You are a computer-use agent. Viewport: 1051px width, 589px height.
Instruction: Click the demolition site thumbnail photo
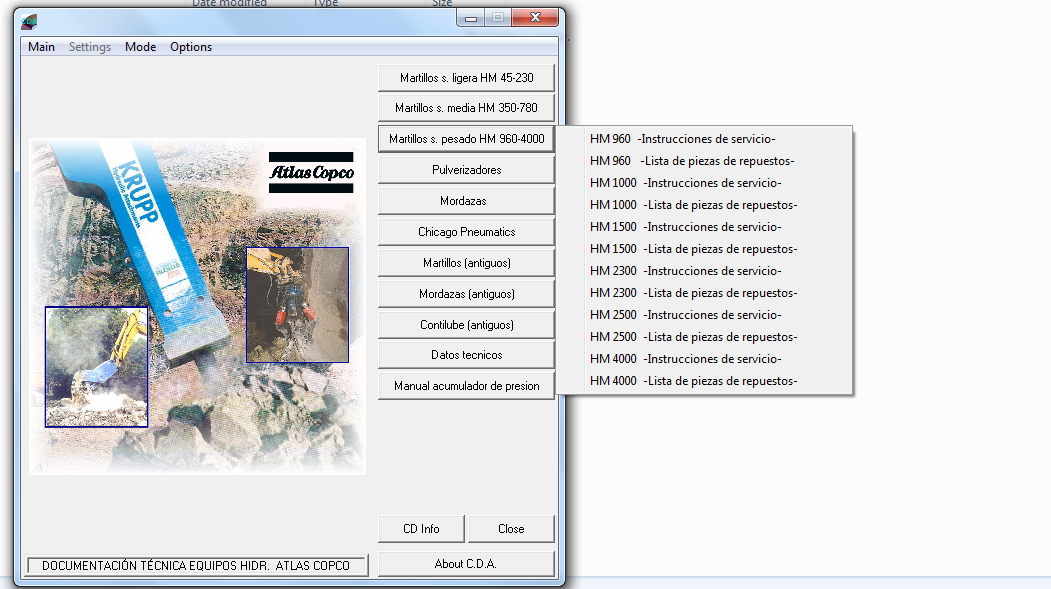(x=298, y=305)
